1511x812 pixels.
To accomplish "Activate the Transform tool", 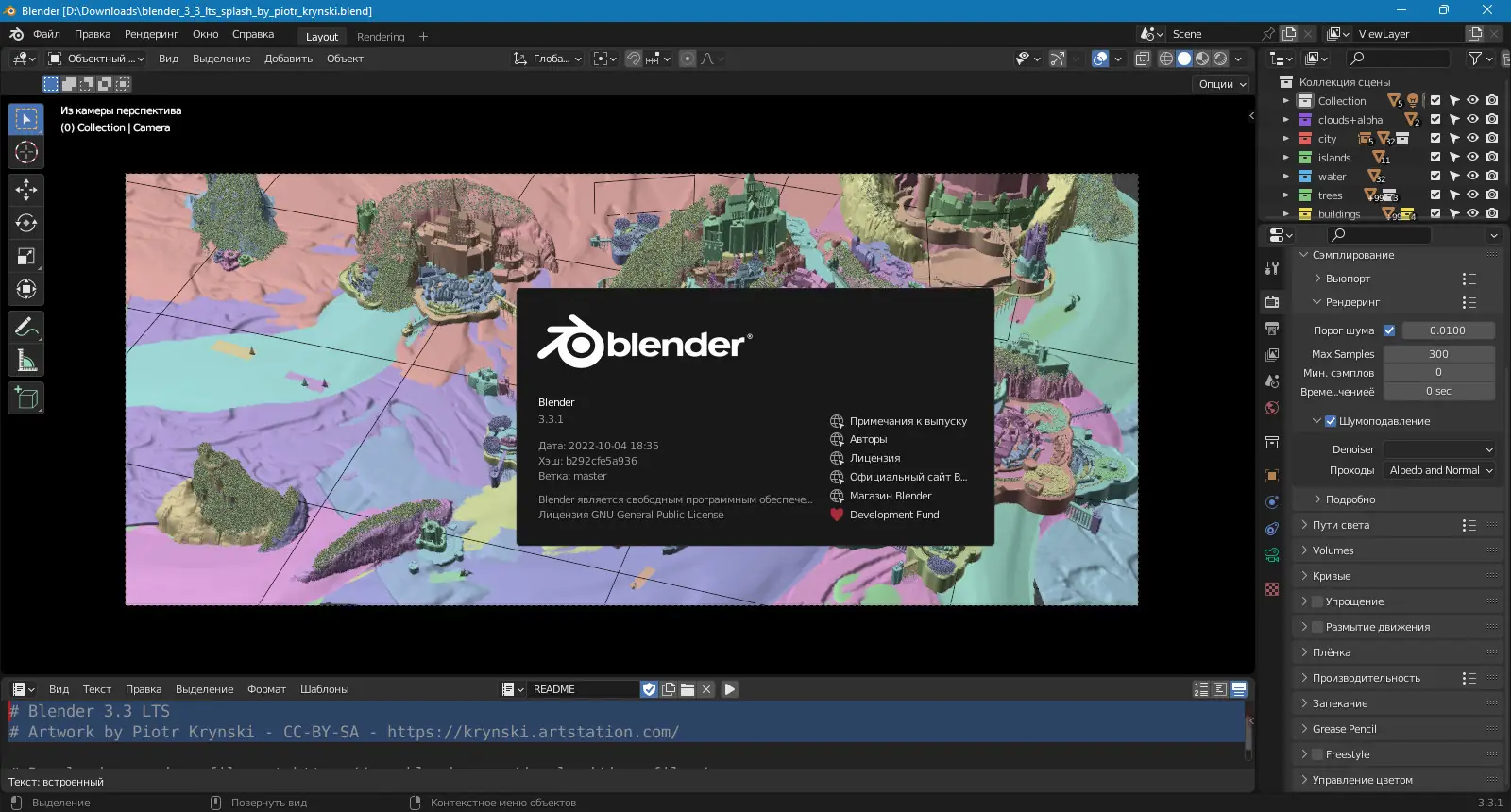I will click(26, 289).
